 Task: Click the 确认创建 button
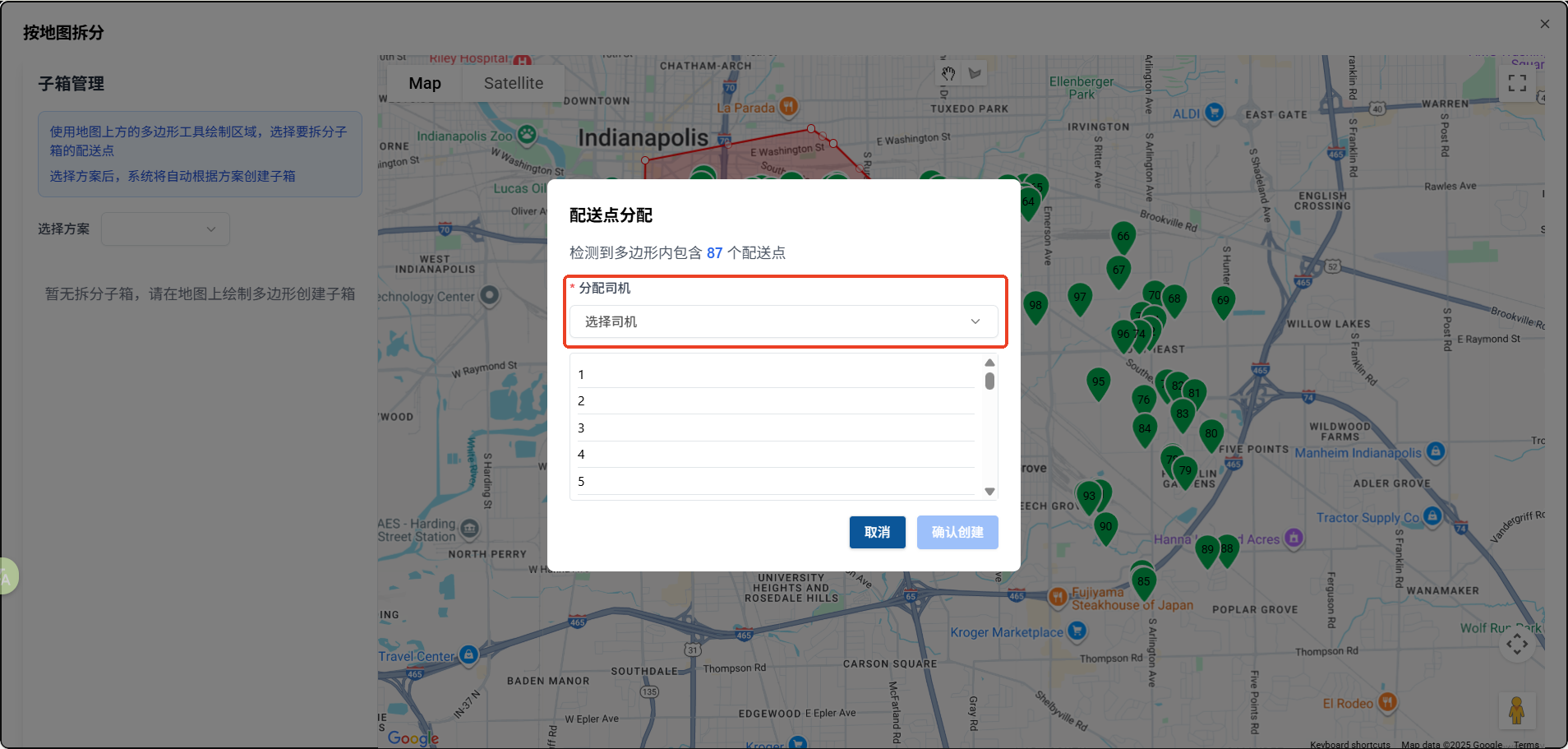coord(957,532)
